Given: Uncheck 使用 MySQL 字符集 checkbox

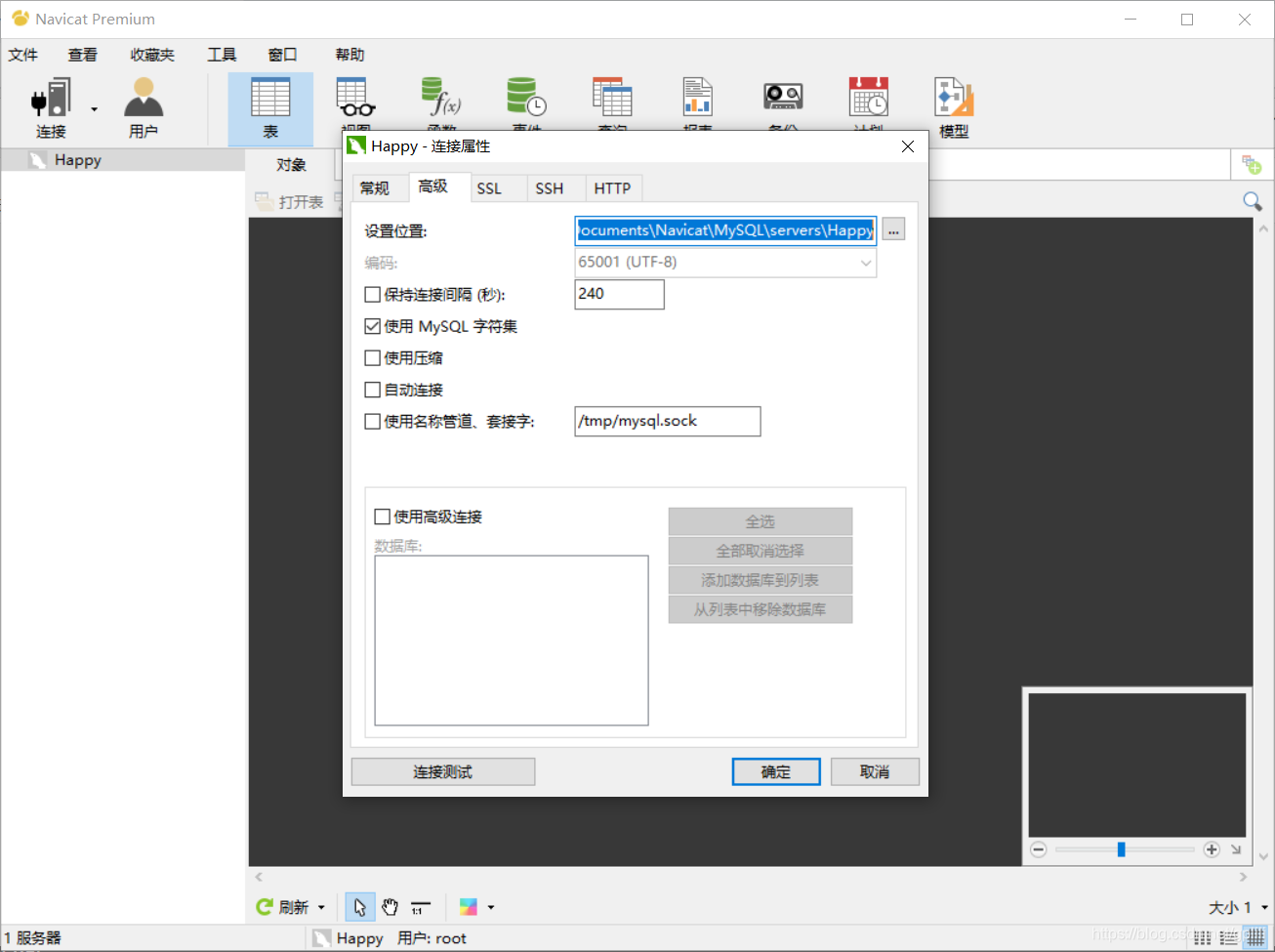Looking at the screenshot, I should point(372,326).
